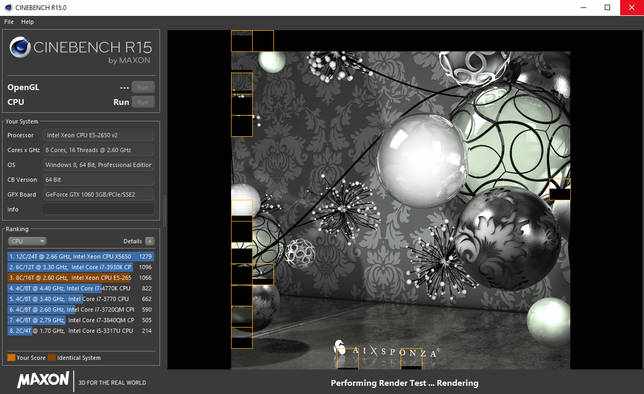Maximize the Cinebench window

pos(607,7)
